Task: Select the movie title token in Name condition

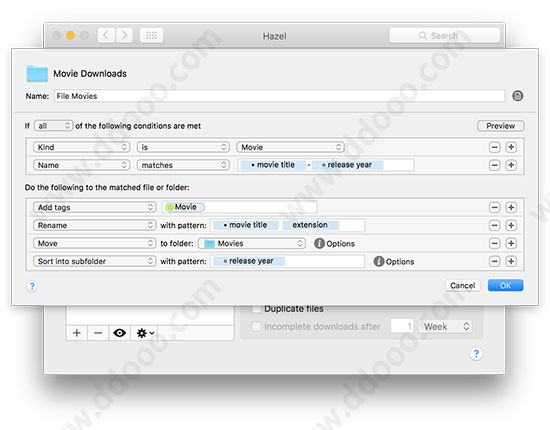Action: click(273, 165)
